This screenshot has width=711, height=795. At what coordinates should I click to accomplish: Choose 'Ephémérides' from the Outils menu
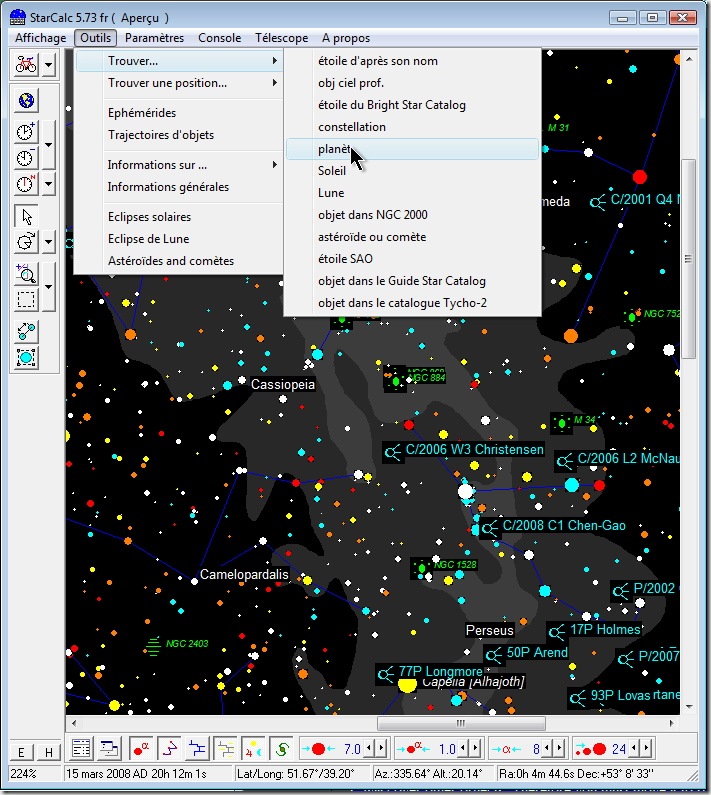[x=180, y=113]
